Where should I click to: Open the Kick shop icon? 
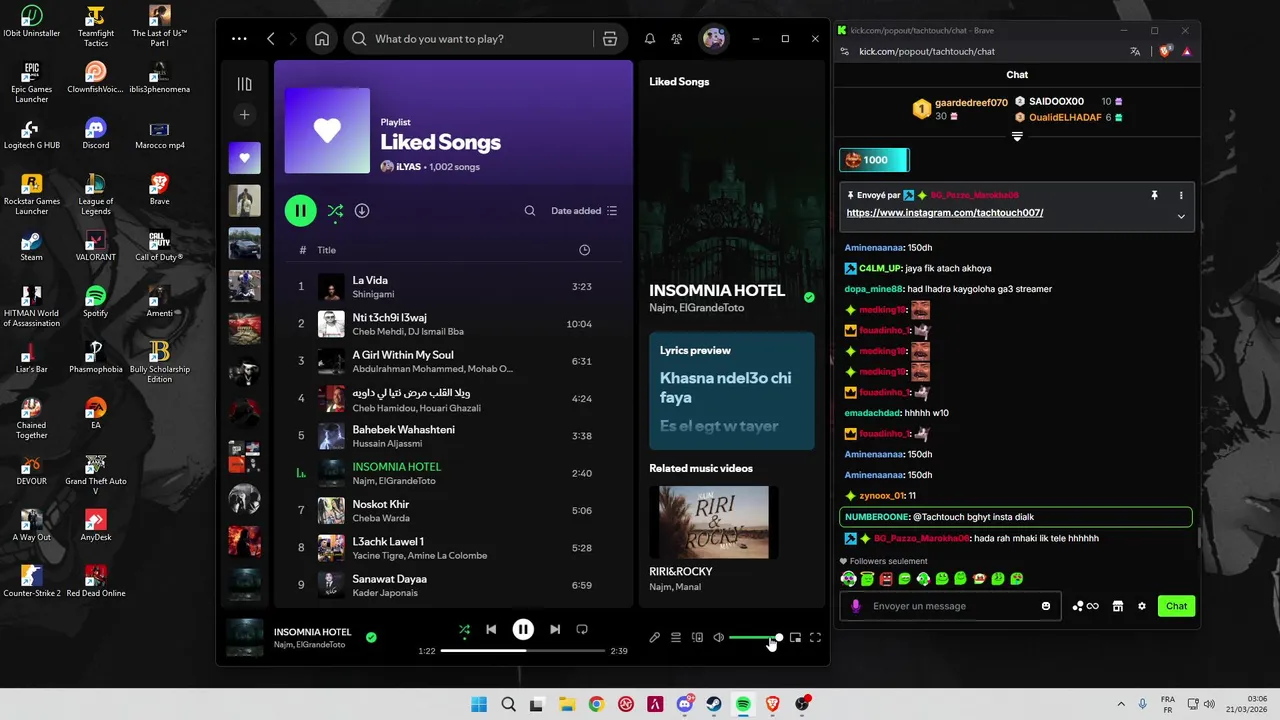tap(1118, 606)
